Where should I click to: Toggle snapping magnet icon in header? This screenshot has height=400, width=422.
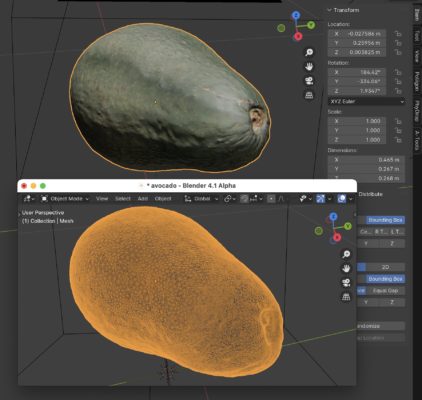point(244,199)
